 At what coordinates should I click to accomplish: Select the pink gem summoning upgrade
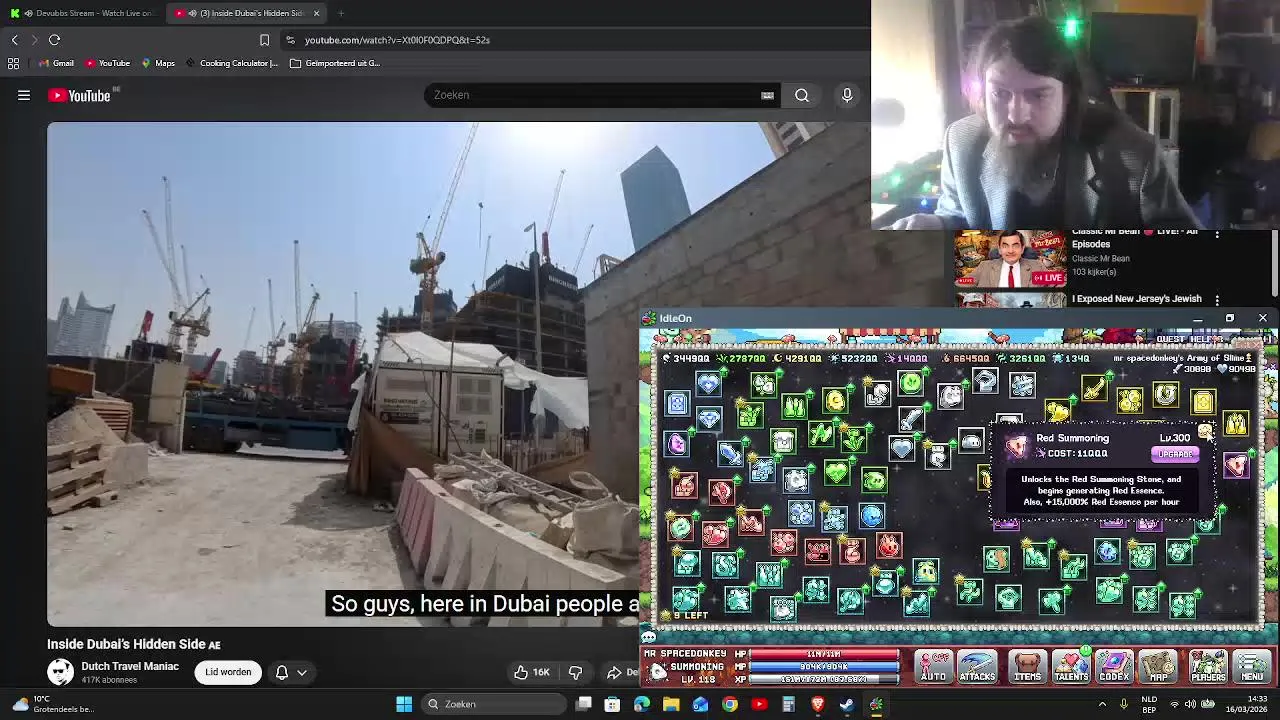coord(677,444)
